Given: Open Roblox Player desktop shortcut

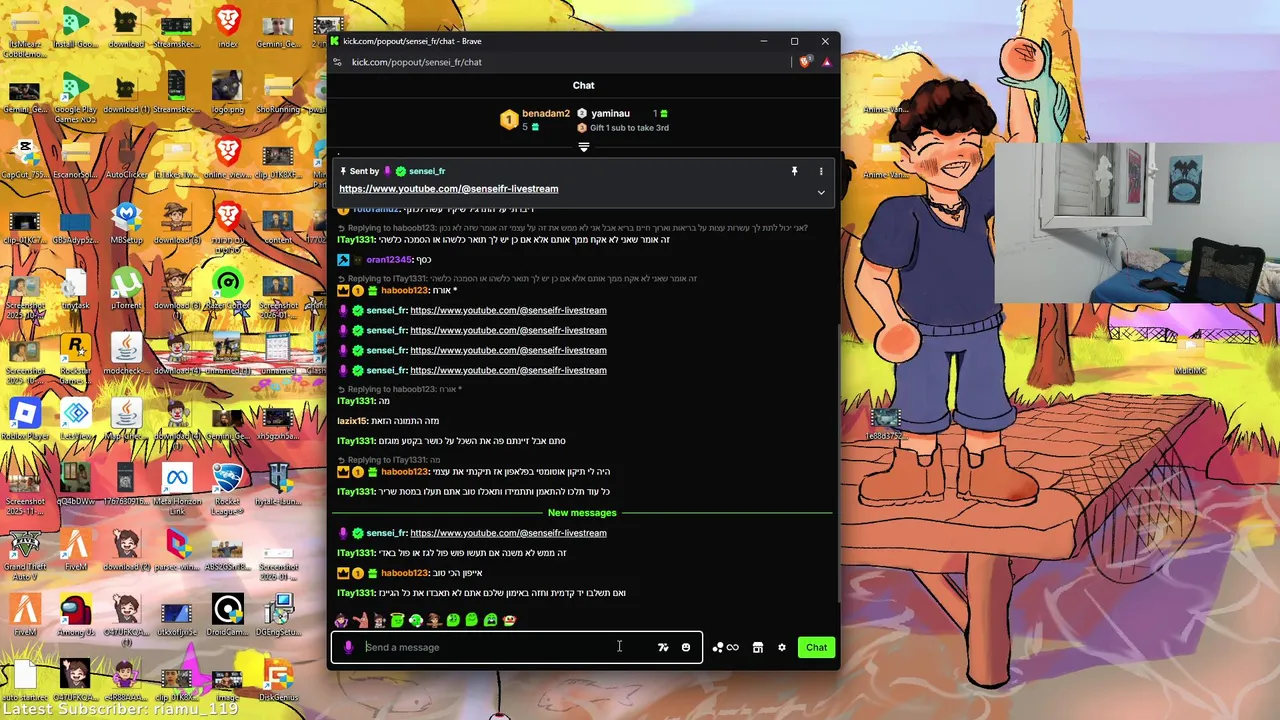Looking at the screenshot, I should [x=25, y=420].
